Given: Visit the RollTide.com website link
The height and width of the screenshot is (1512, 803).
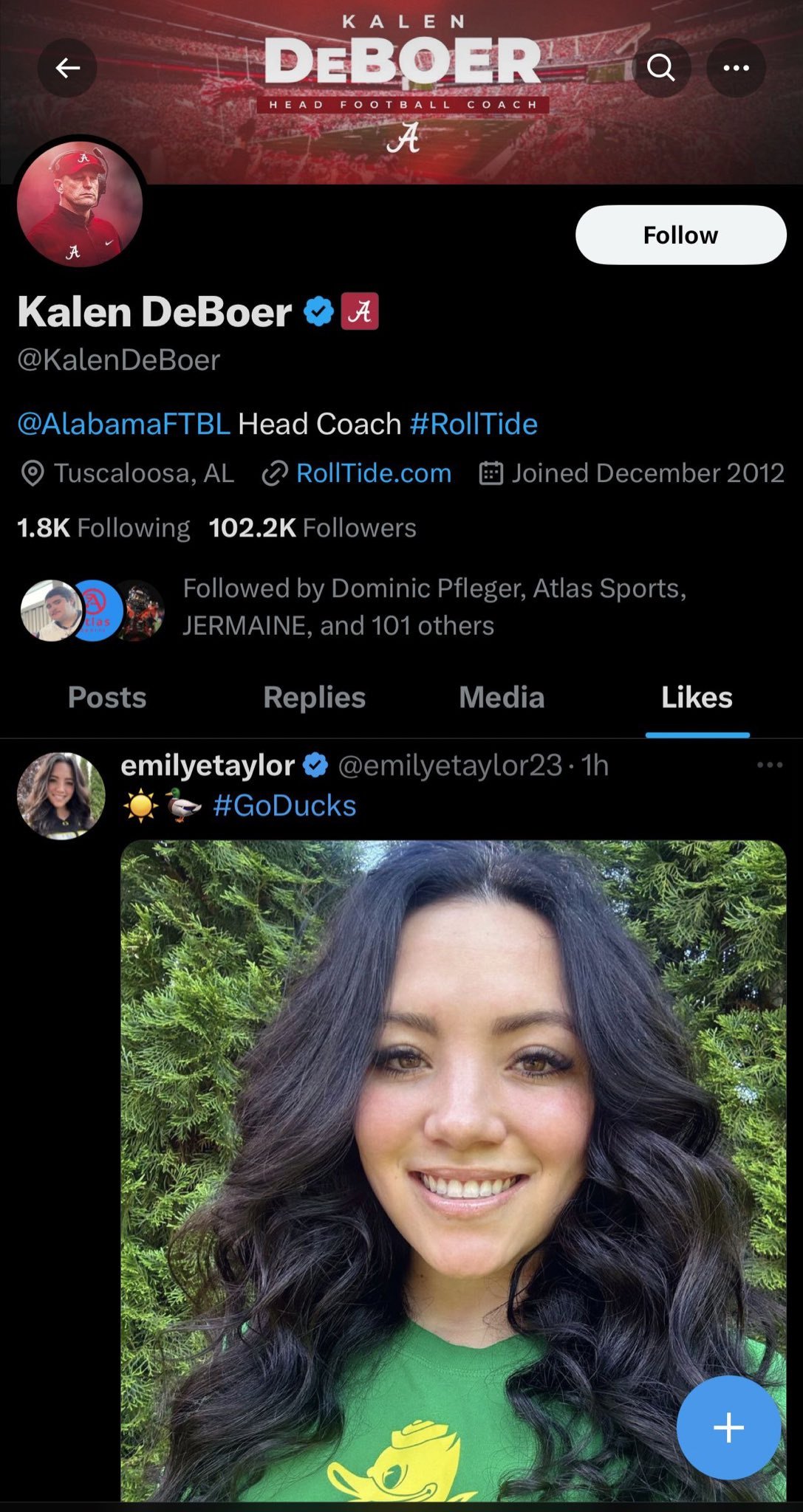Looking at the screenshot, I should pos(373,473).
